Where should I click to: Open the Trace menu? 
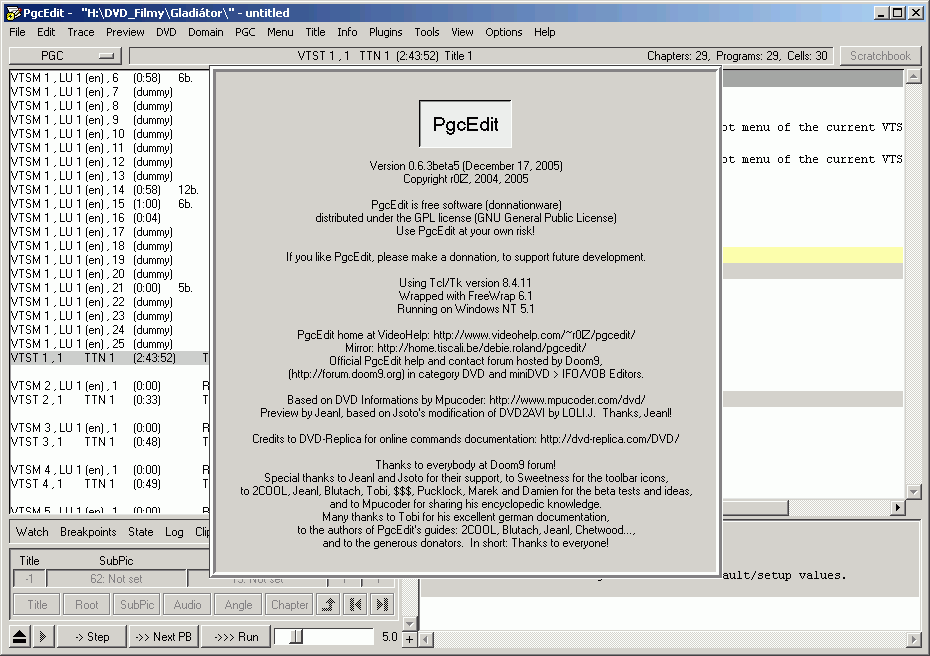click(x=81, y=32)
